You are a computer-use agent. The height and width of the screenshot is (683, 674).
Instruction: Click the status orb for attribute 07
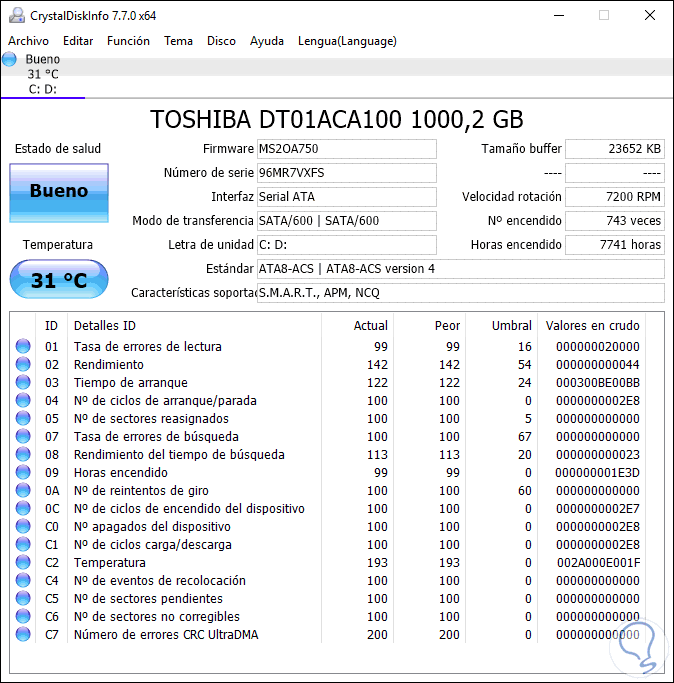(x=23, y=436)
